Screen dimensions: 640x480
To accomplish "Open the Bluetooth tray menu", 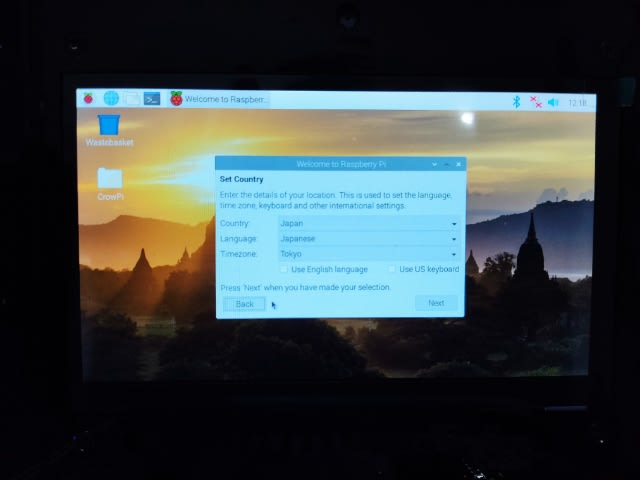I will 516,102.
